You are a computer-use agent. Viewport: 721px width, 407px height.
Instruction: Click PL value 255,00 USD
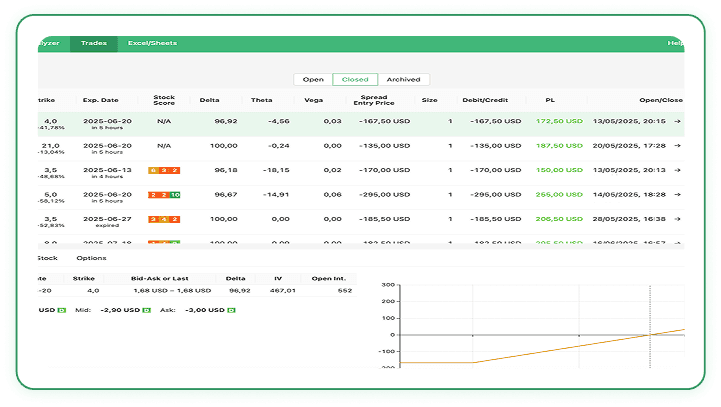coord(559,195)
